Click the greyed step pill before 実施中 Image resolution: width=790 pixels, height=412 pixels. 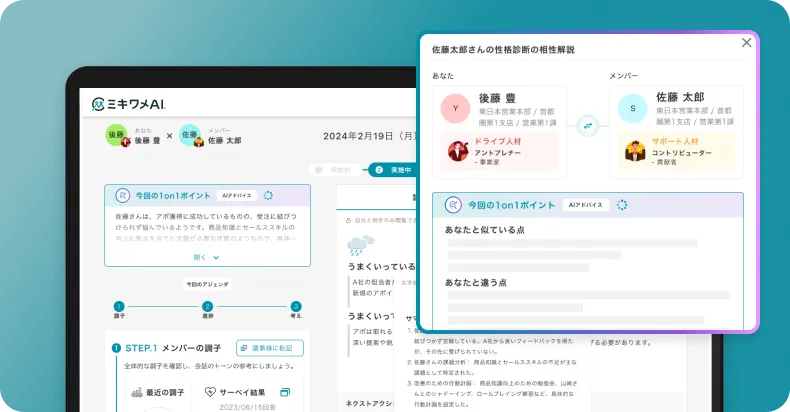tap(335, 170)
